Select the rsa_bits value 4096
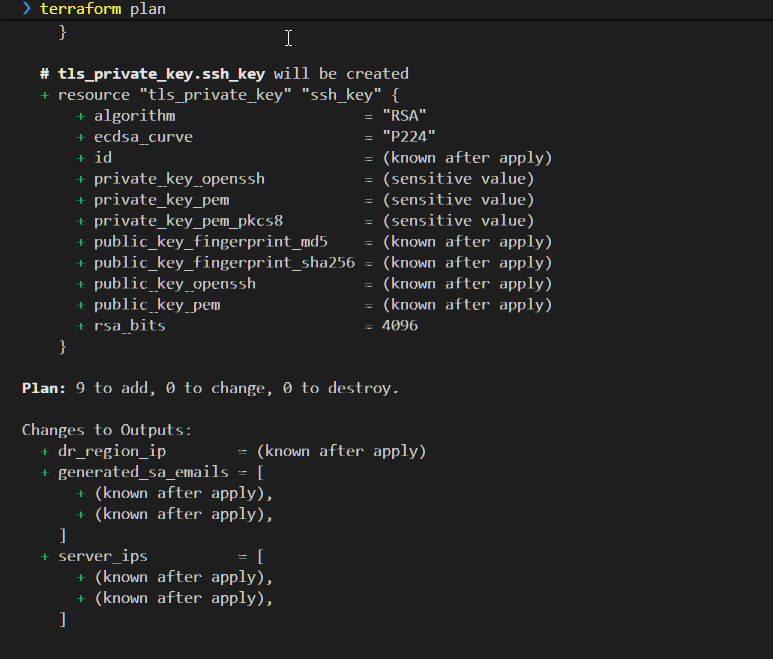This screenshot has height=659, width=773. coord(399,326)
